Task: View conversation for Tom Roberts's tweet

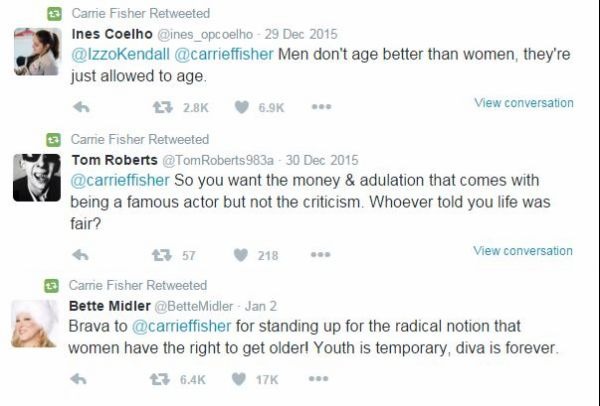Action: [523, 251]
